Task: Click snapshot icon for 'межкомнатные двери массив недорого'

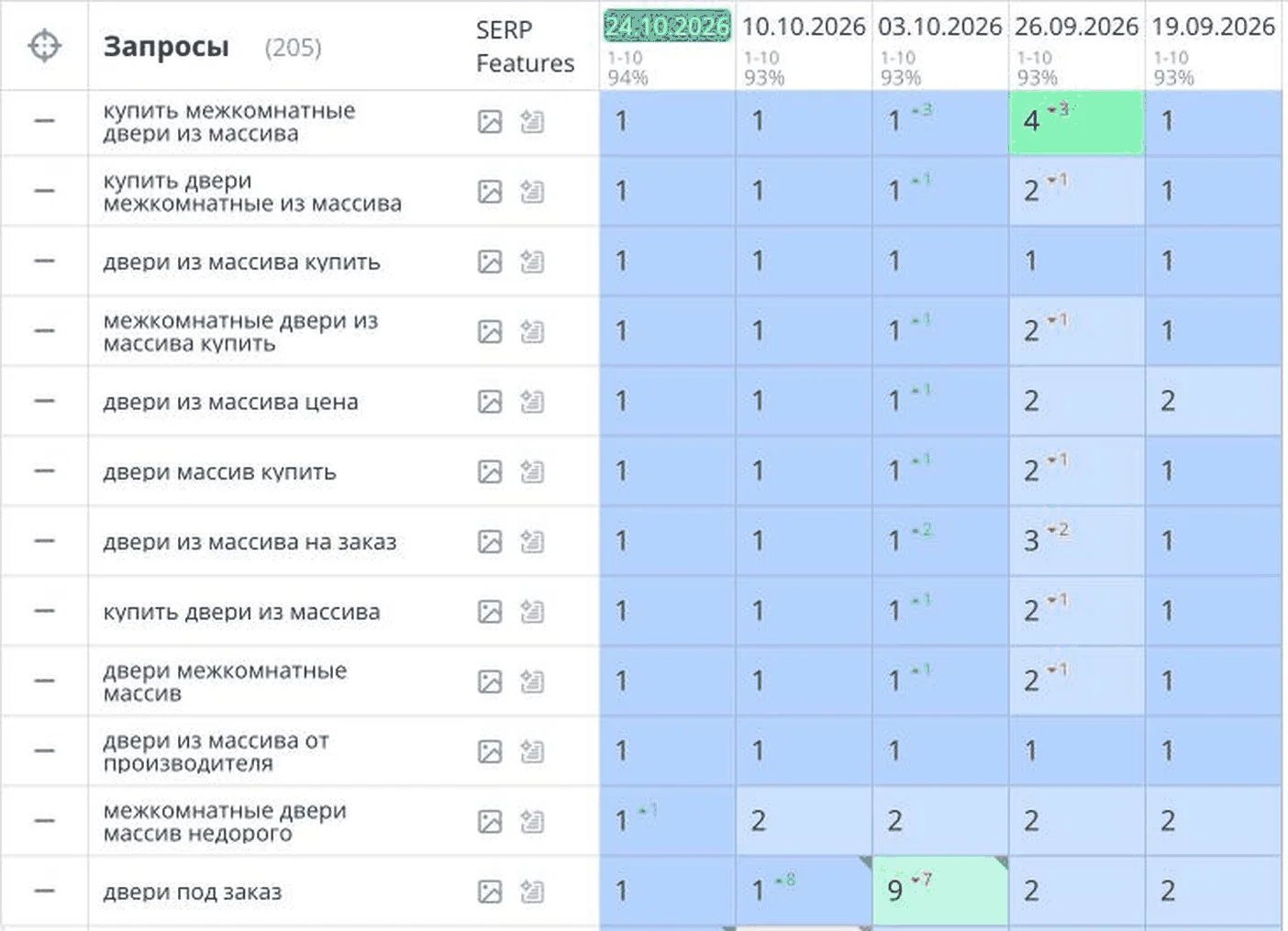Action: (532, 821)
